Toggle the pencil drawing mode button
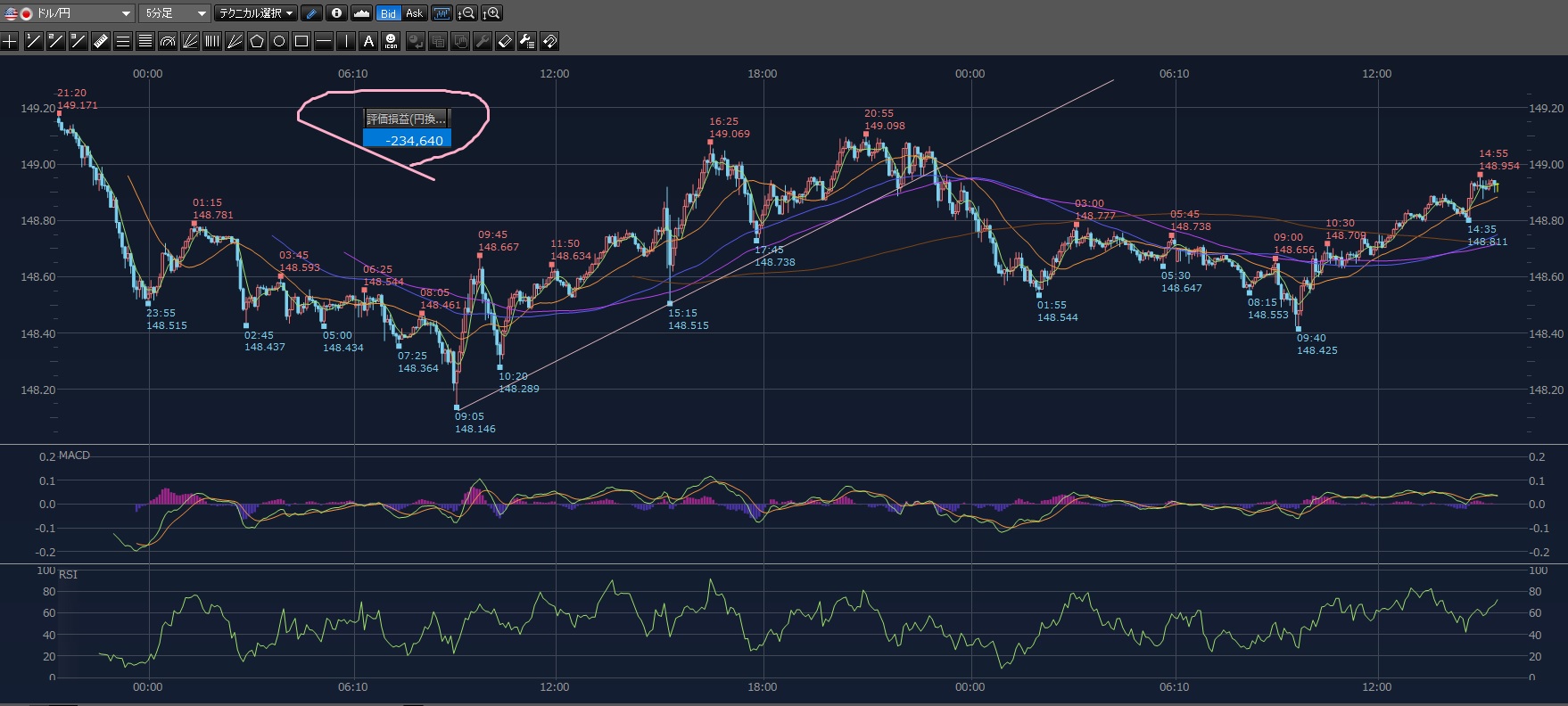The width and height of the screenshot is (1568, 706). (311, 13)
